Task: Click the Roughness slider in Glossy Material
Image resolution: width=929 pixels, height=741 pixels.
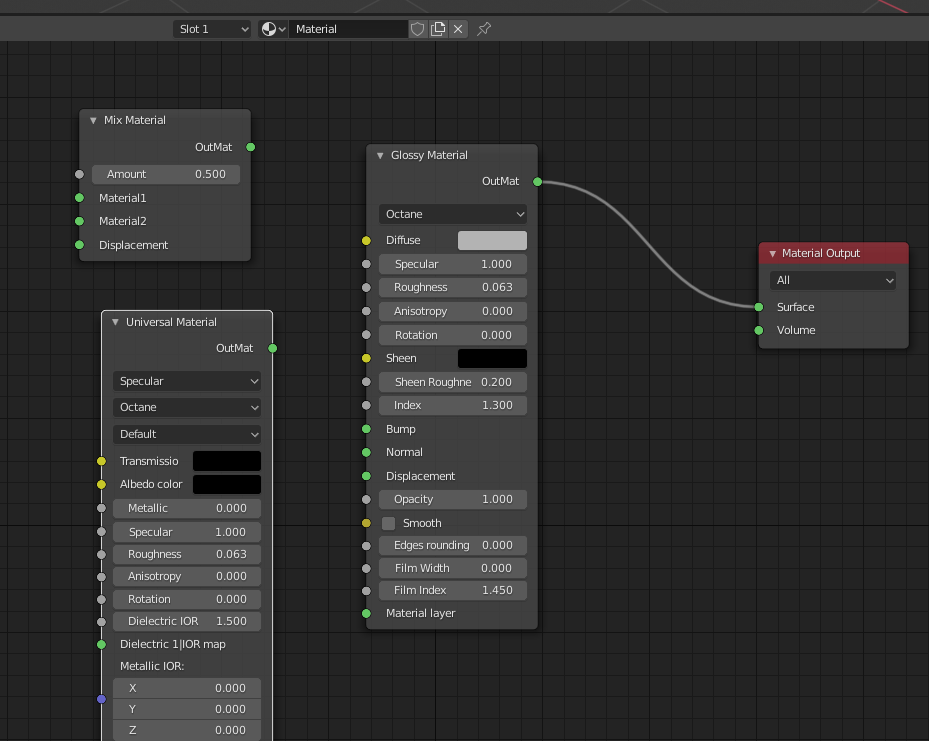Action: click(453, 287)
